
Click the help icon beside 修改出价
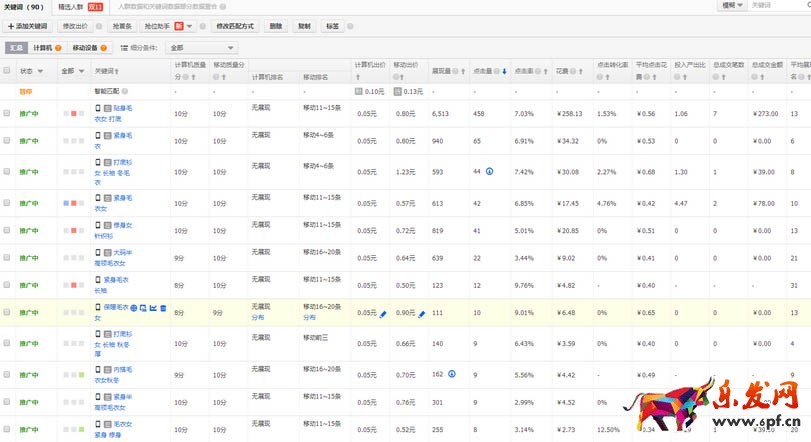98,25
